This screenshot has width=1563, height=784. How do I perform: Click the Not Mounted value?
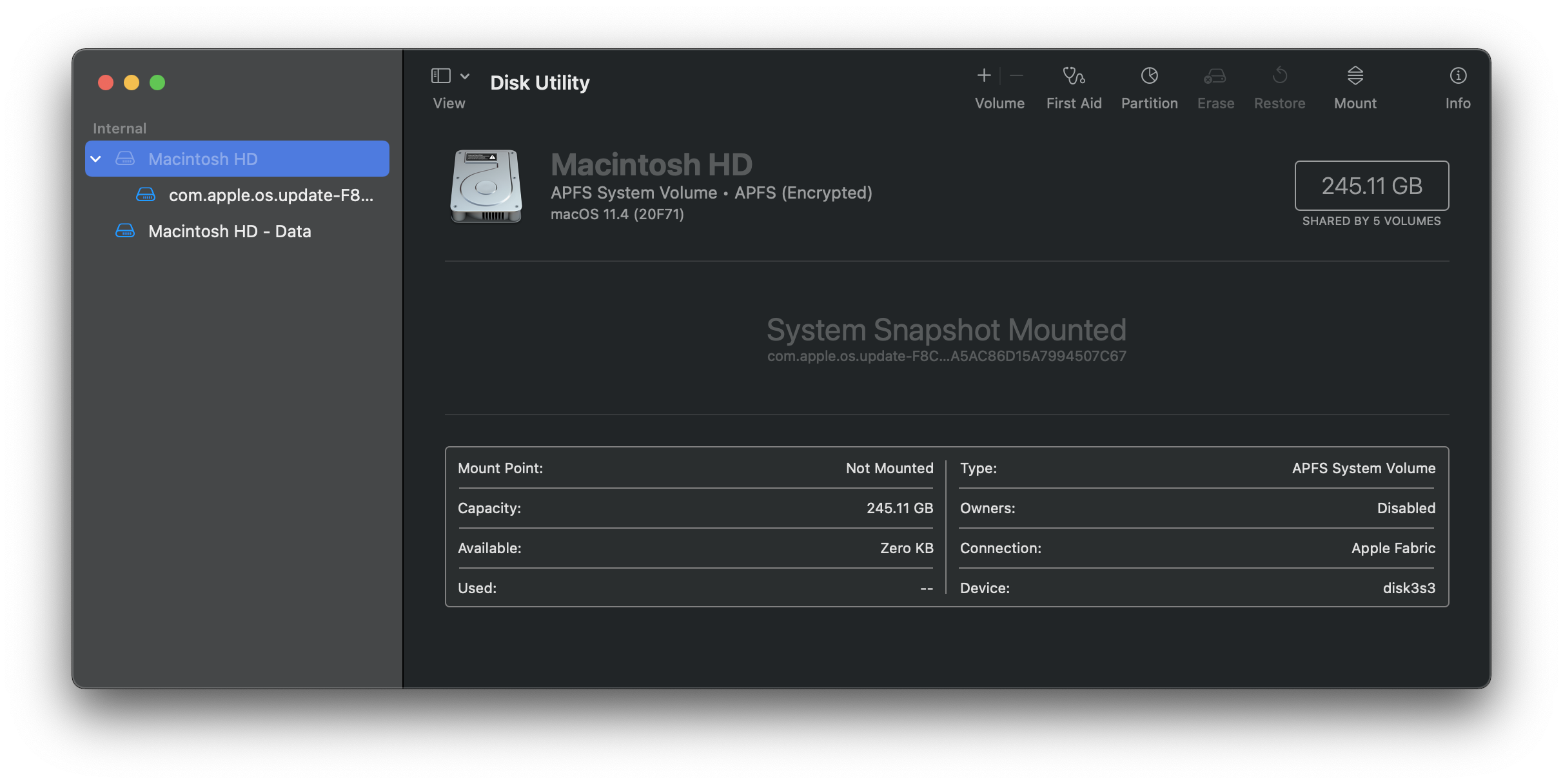pyautogui.click(x=889, y=468)
